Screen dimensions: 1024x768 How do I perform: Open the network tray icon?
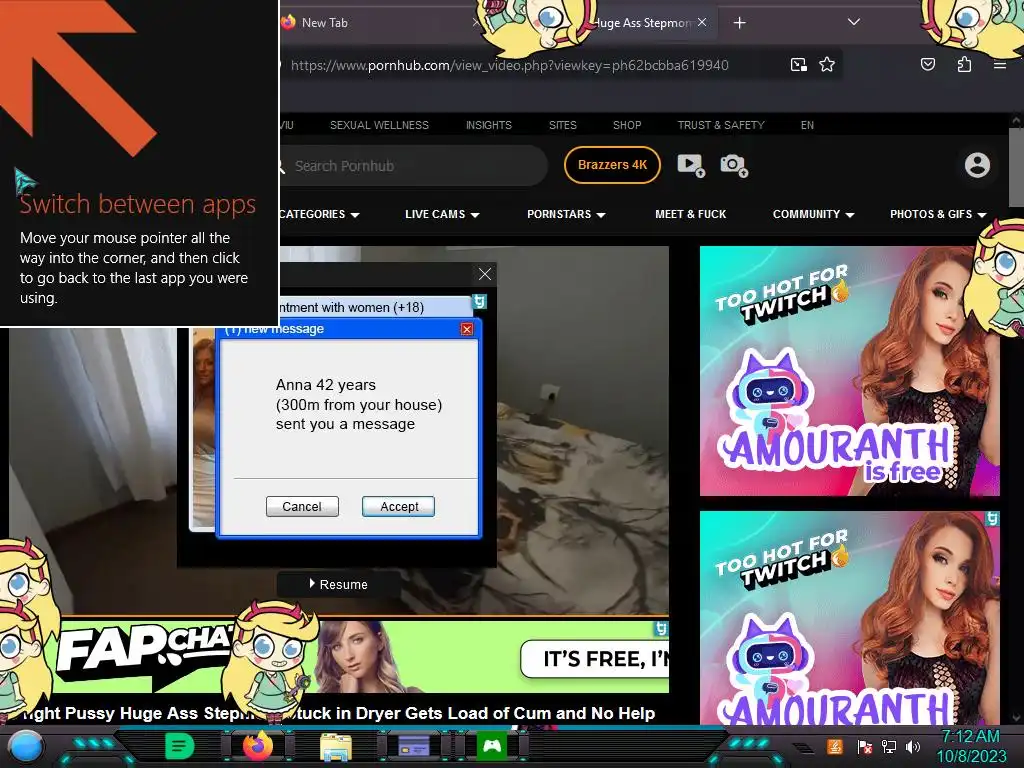[x=889, y=746]
